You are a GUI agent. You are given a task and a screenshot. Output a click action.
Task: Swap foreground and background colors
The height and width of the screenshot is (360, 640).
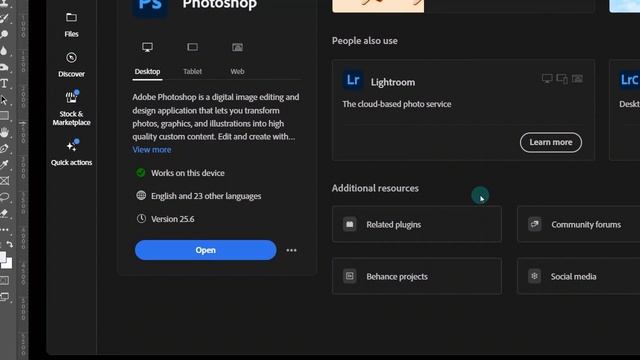pyautogui.click(x=9, y=244)
